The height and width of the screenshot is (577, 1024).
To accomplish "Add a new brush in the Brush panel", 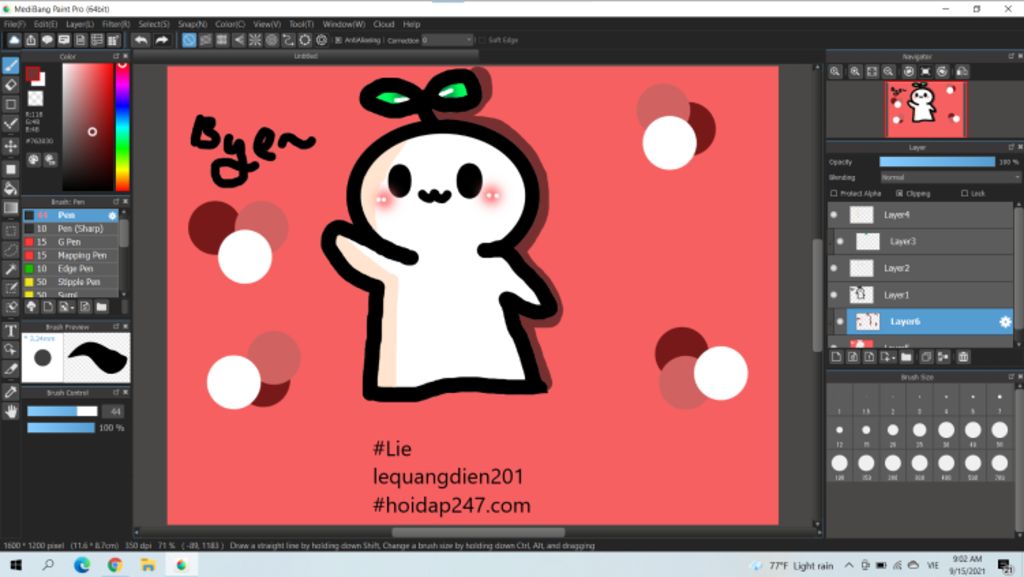I will pos(48,307).
